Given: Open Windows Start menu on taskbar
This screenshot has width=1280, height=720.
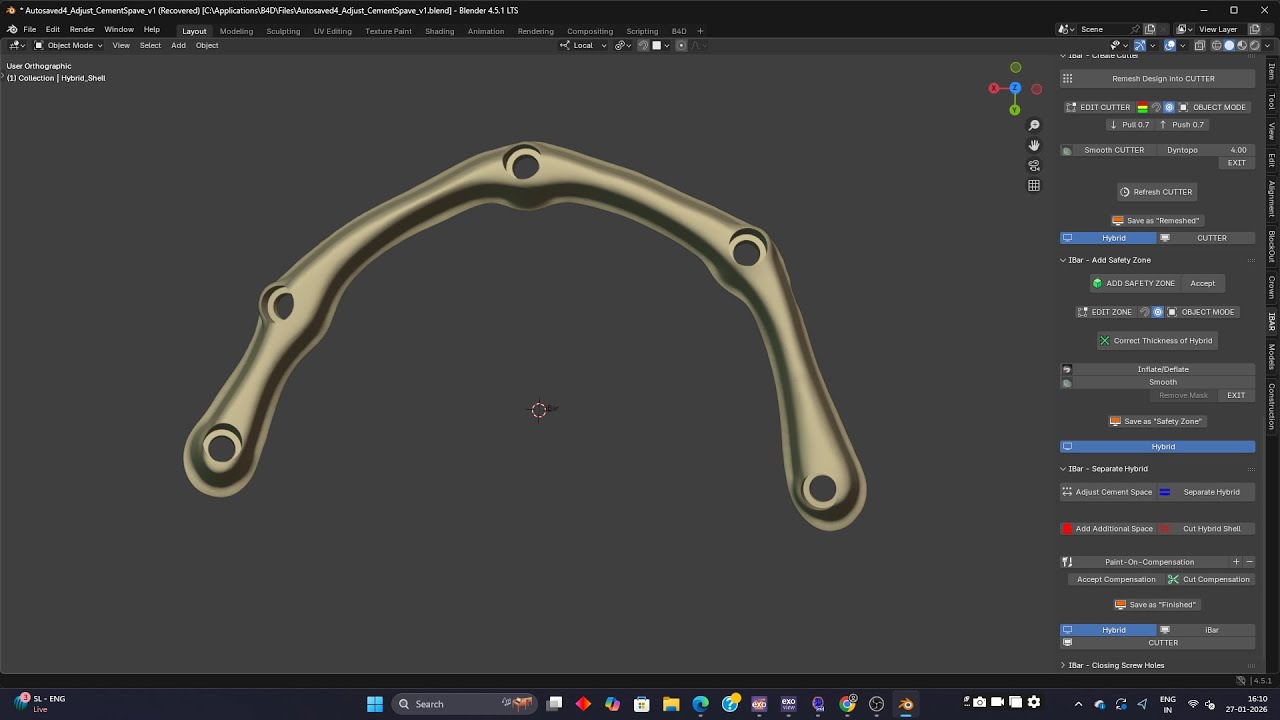Looking at the screenshot, I should point(375,704).
